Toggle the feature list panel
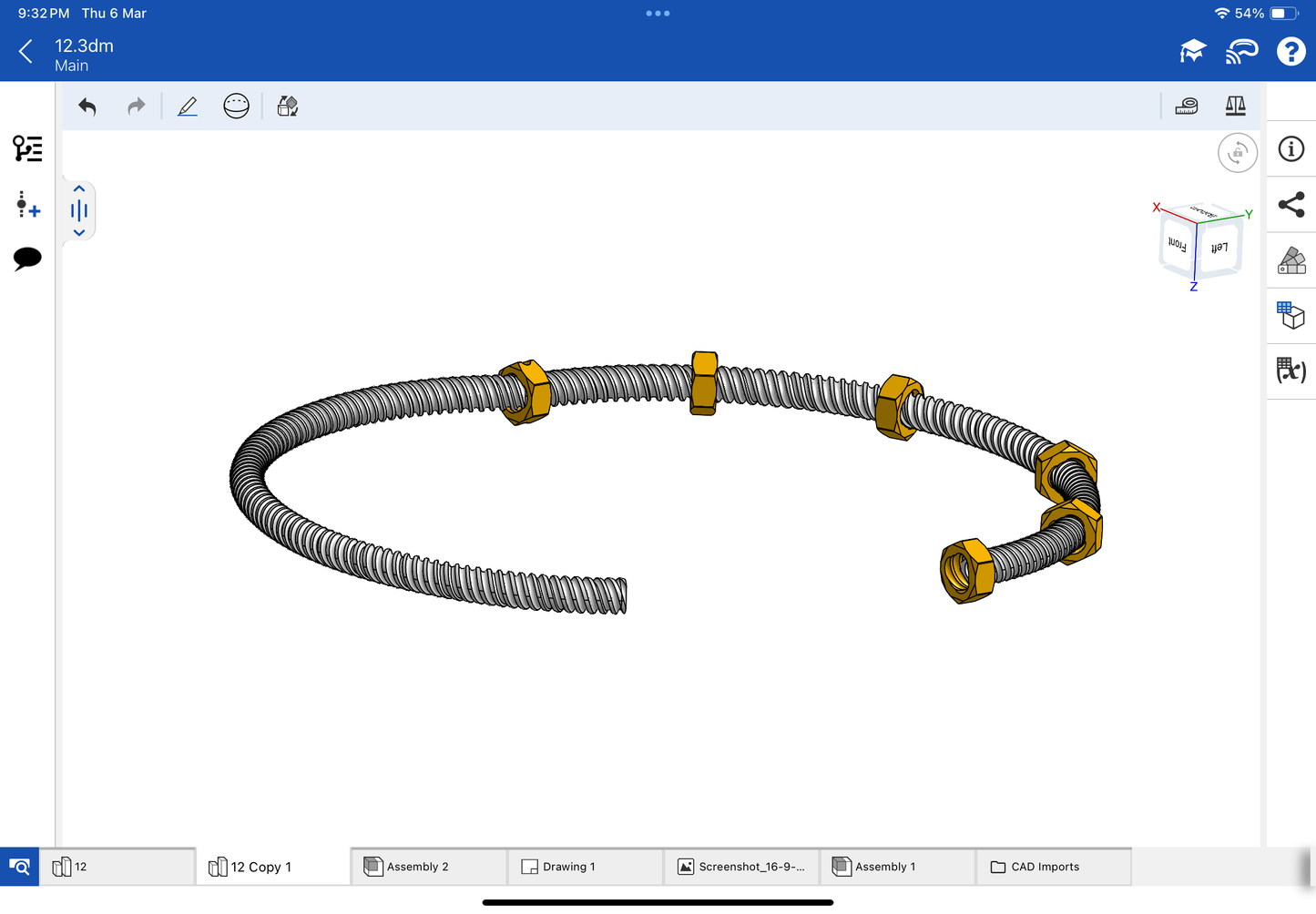 (x=27, y=148)
